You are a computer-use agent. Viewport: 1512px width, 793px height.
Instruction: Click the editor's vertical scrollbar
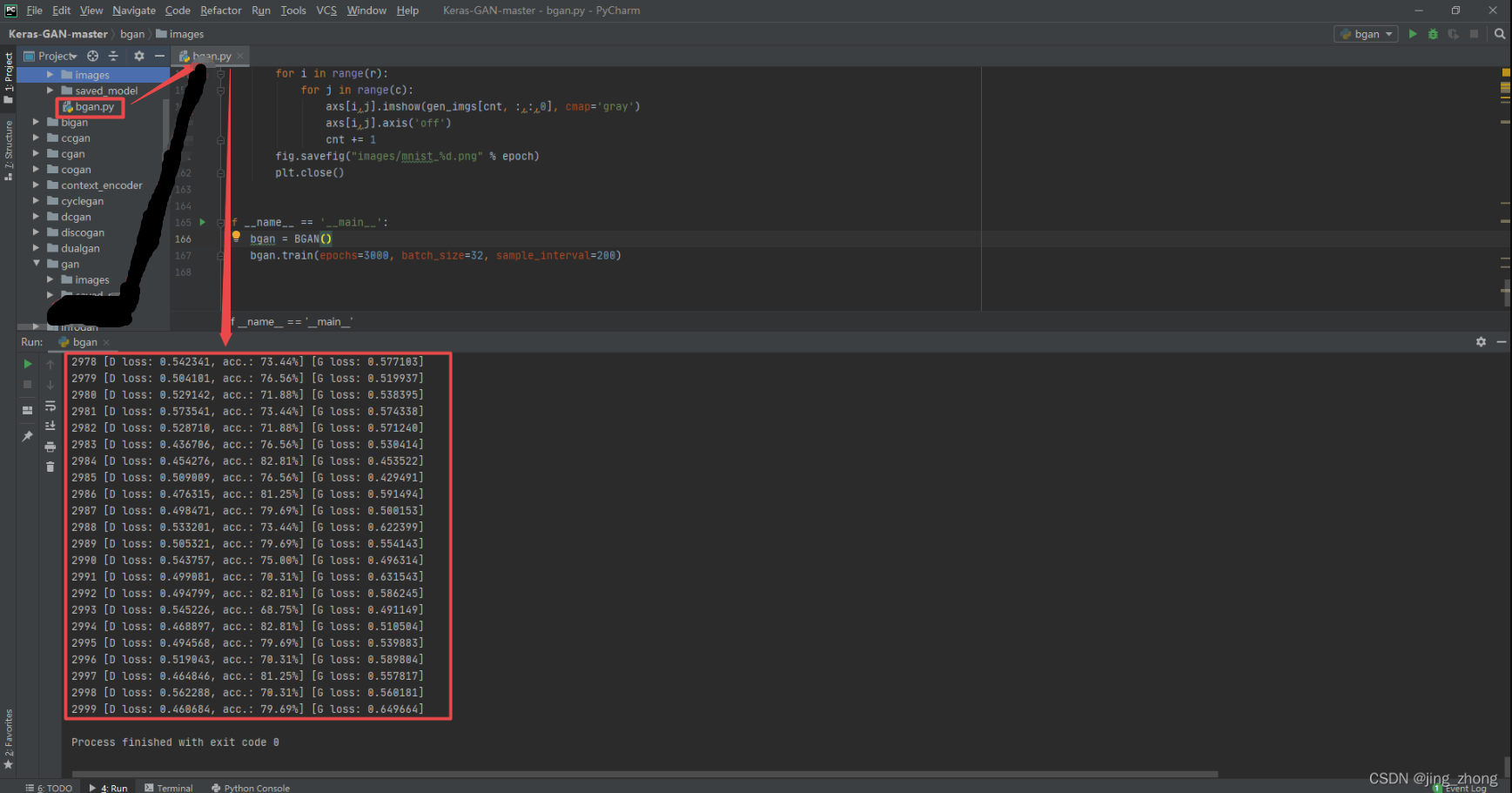(1507, 292)
